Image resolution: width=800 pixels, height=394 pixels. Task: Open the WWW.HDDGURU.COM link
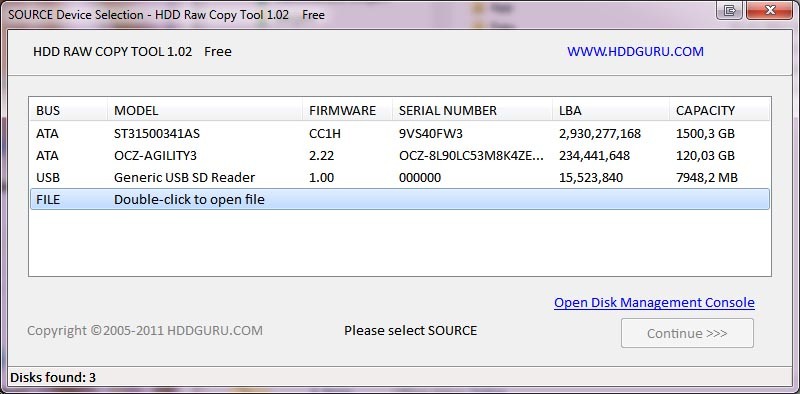635,52
